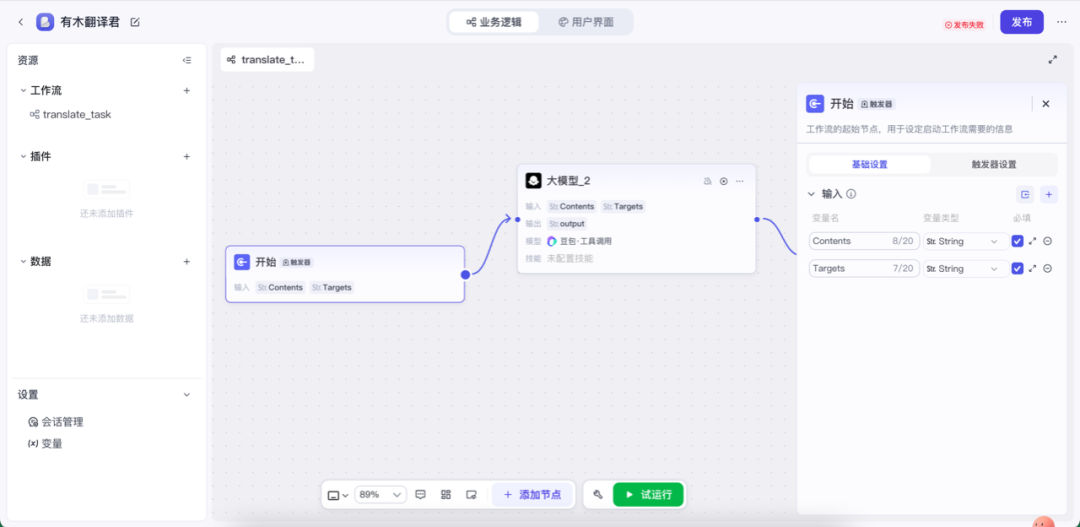1080x527 pixels.
Task: Go back using the top-left arrow
Action: click(21, 22)
